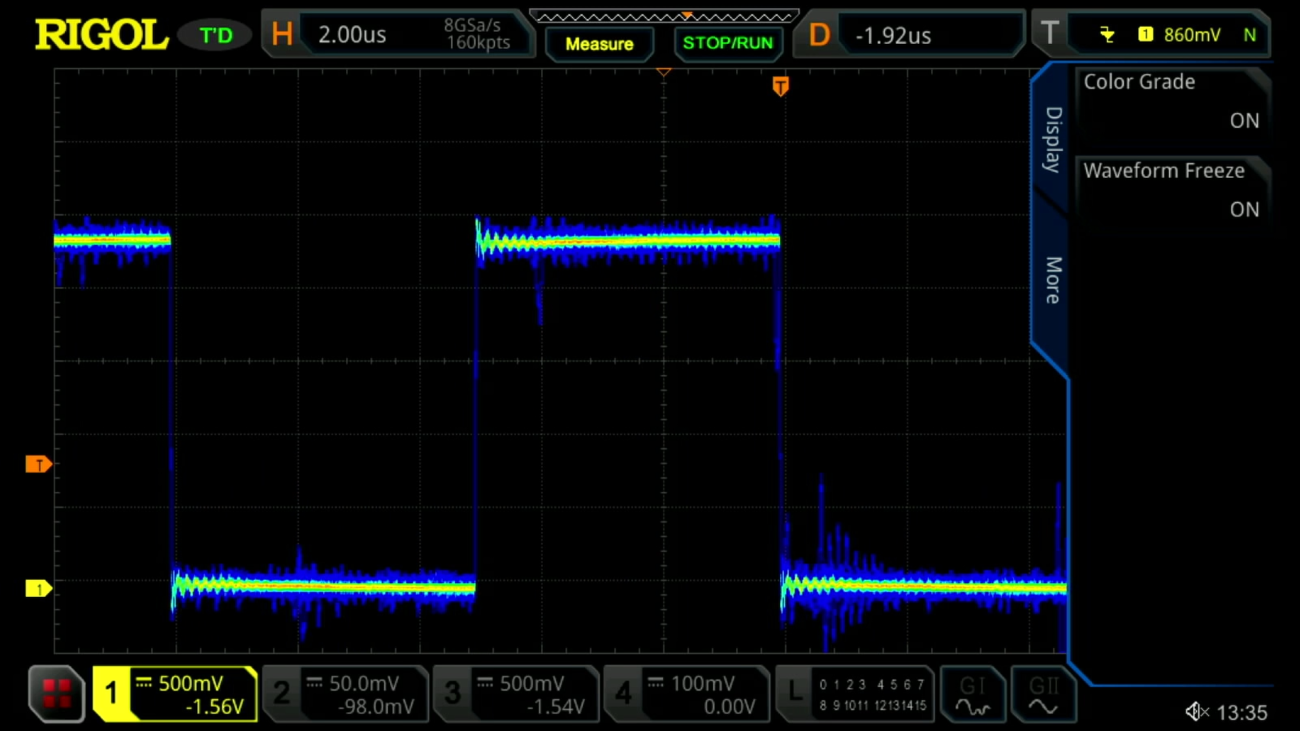Open the Channel 4 settings menu

pos(687,694)
